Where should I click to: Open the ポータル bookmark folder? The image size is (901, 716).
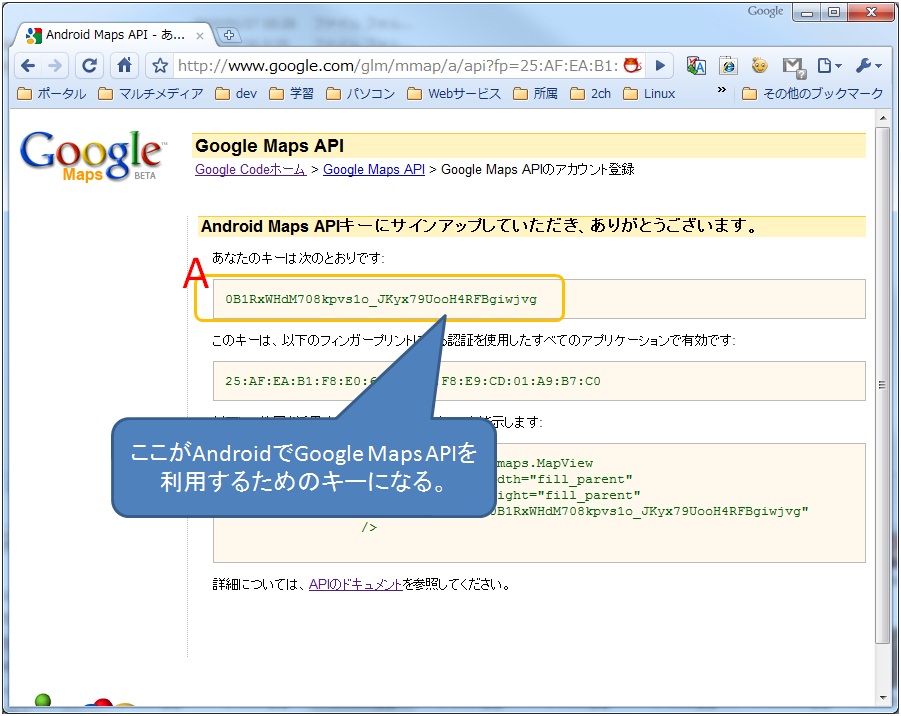(x=52, y=94)
